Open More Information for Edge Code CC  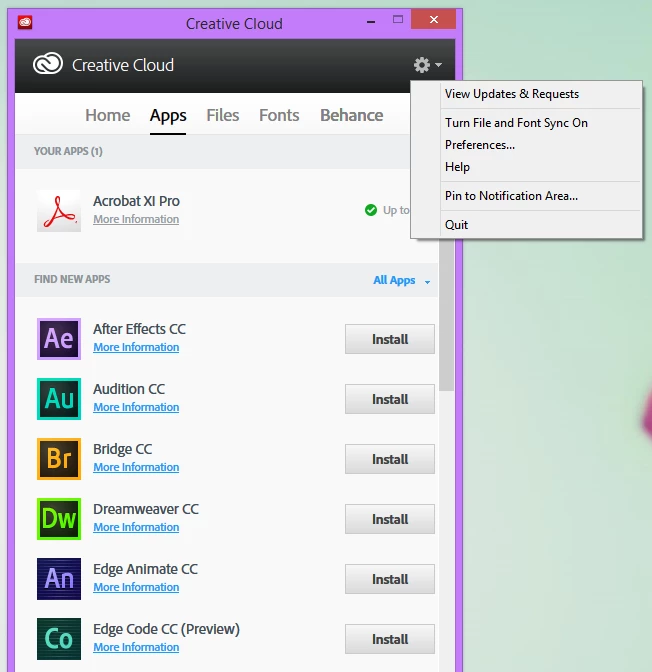pyautogui.click(x=136, y=647)
